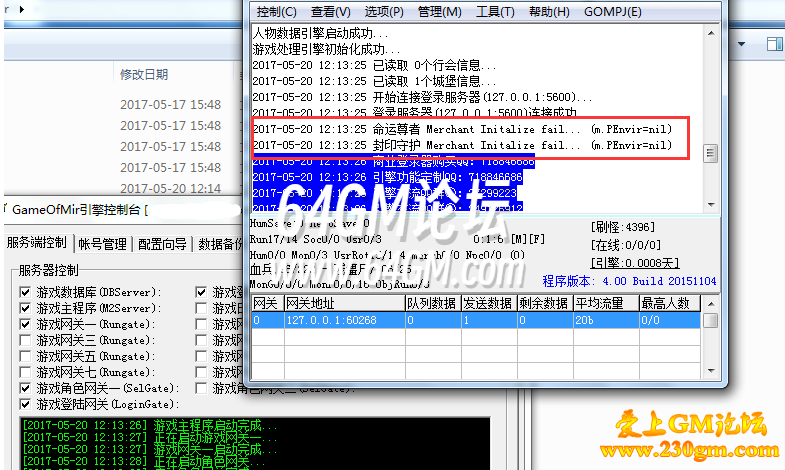
Task: Uncheck 游戏网关一 (Rungate) checkbox
Action: click(25, 324)
